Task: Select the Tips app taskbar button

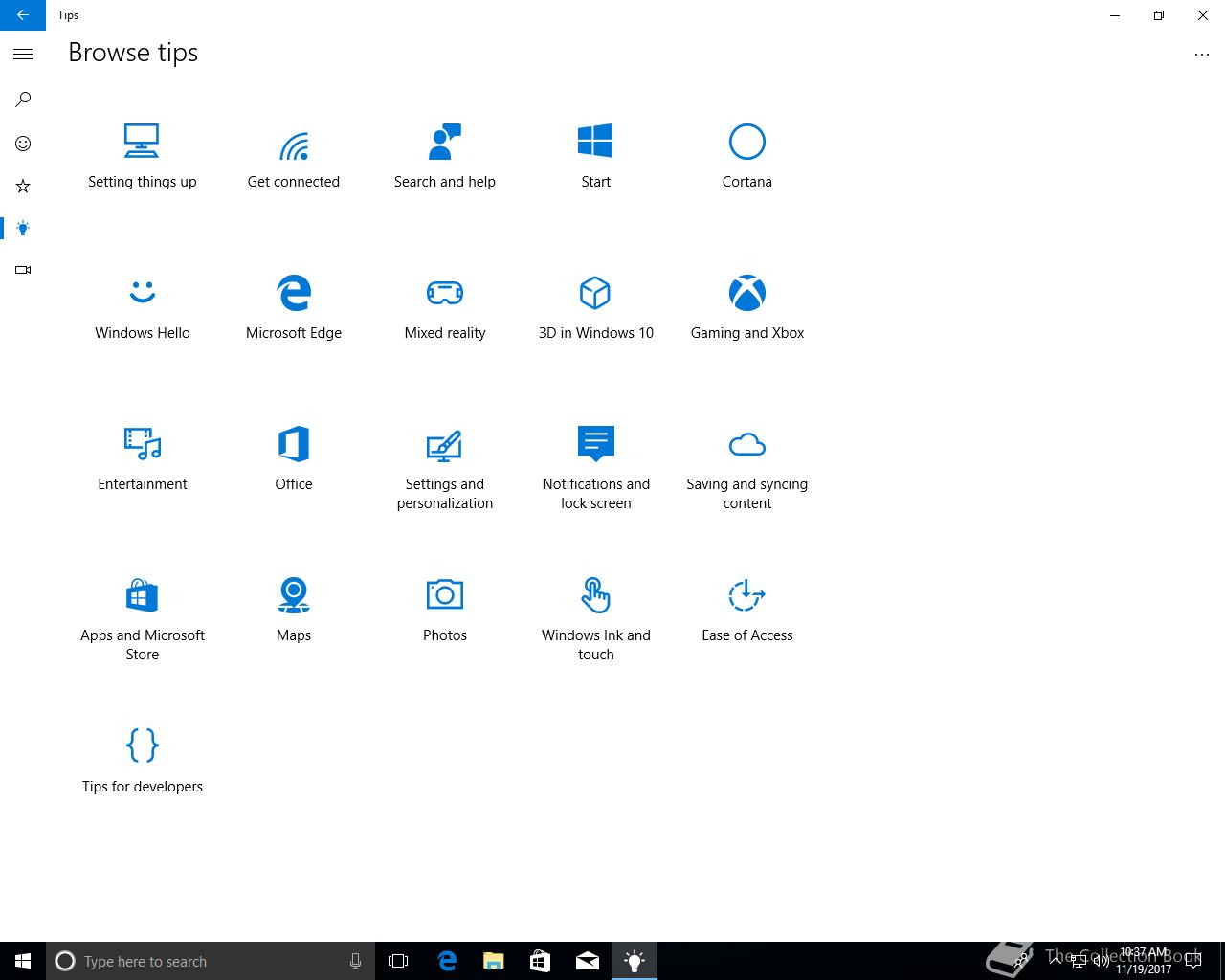Action: pos(635,961)
